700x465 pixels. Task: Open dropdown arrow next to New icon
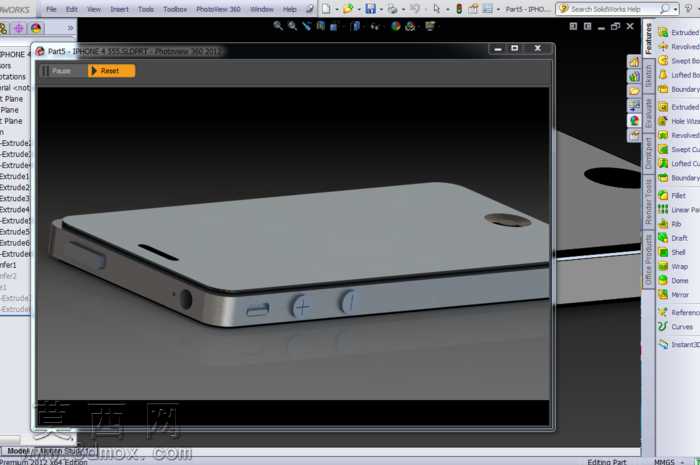tap(337, 9)
